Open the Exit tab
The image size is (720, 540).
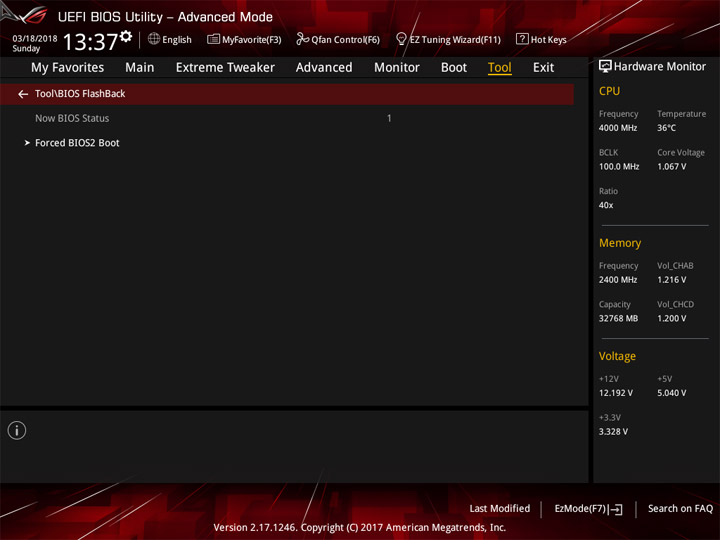(543, 68)
